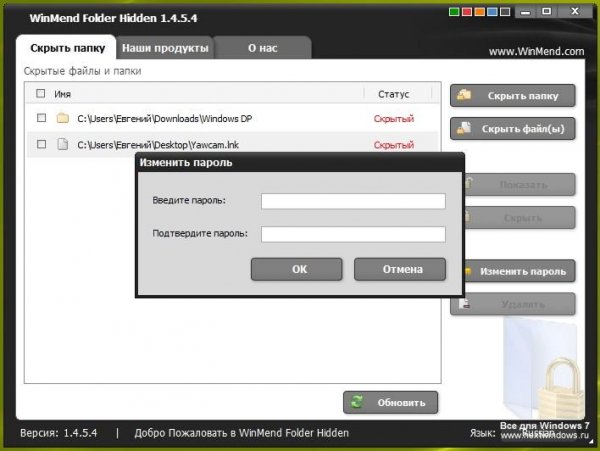Open the О нас tab
Screen dimensions: 600x451
pos(262,48)
